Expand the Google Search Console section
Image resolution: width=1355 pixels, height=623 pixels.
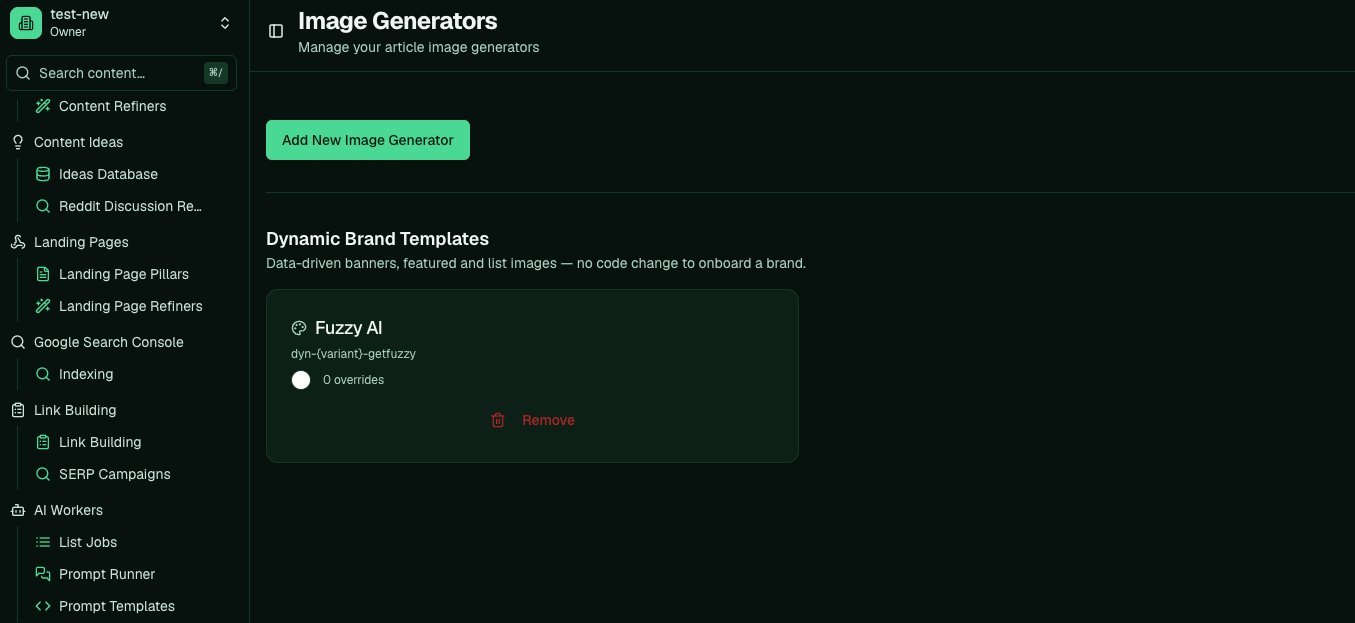point(109,342)
